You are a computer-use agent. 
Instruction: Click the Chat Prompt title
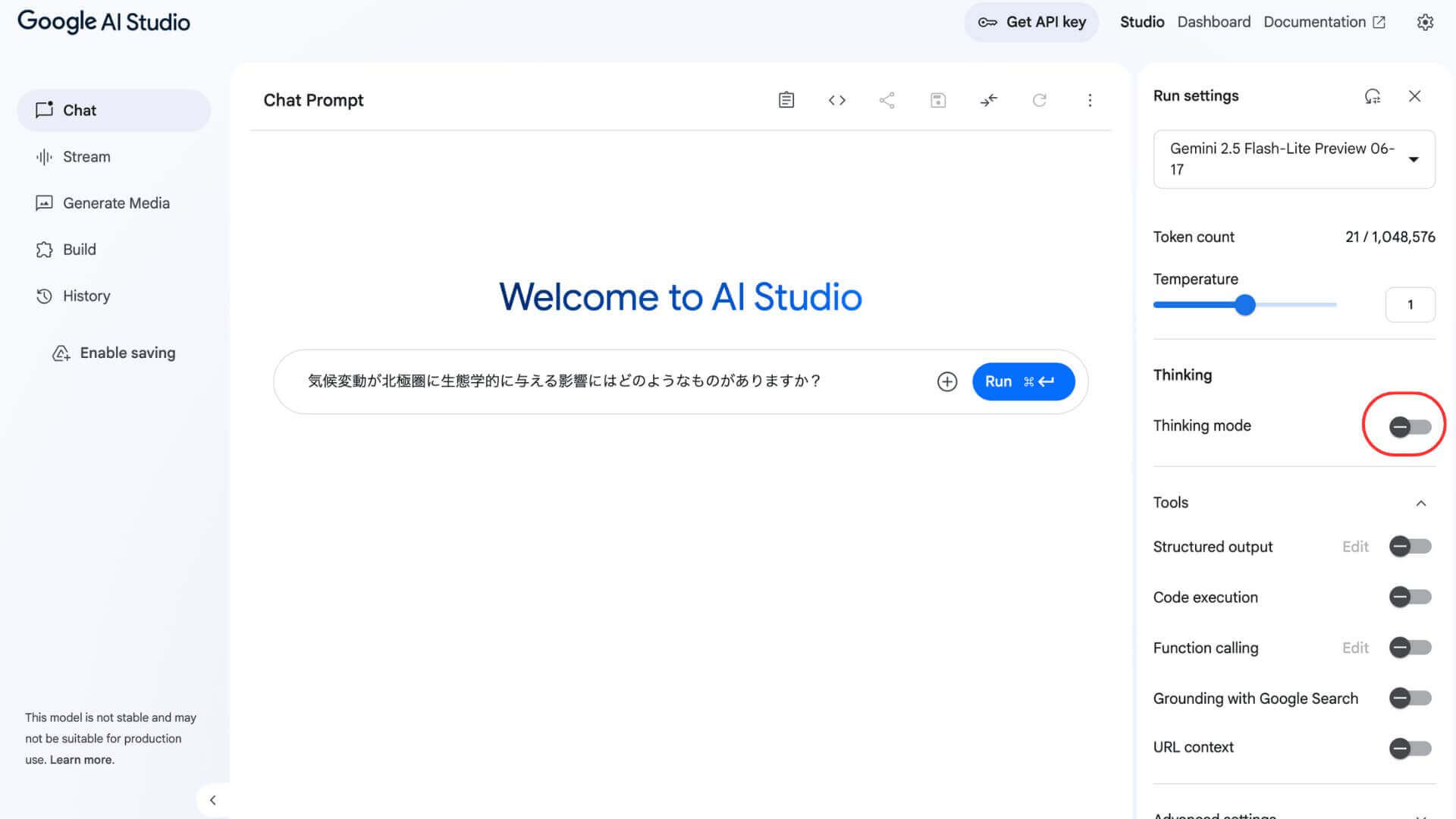tap(313, 100)
